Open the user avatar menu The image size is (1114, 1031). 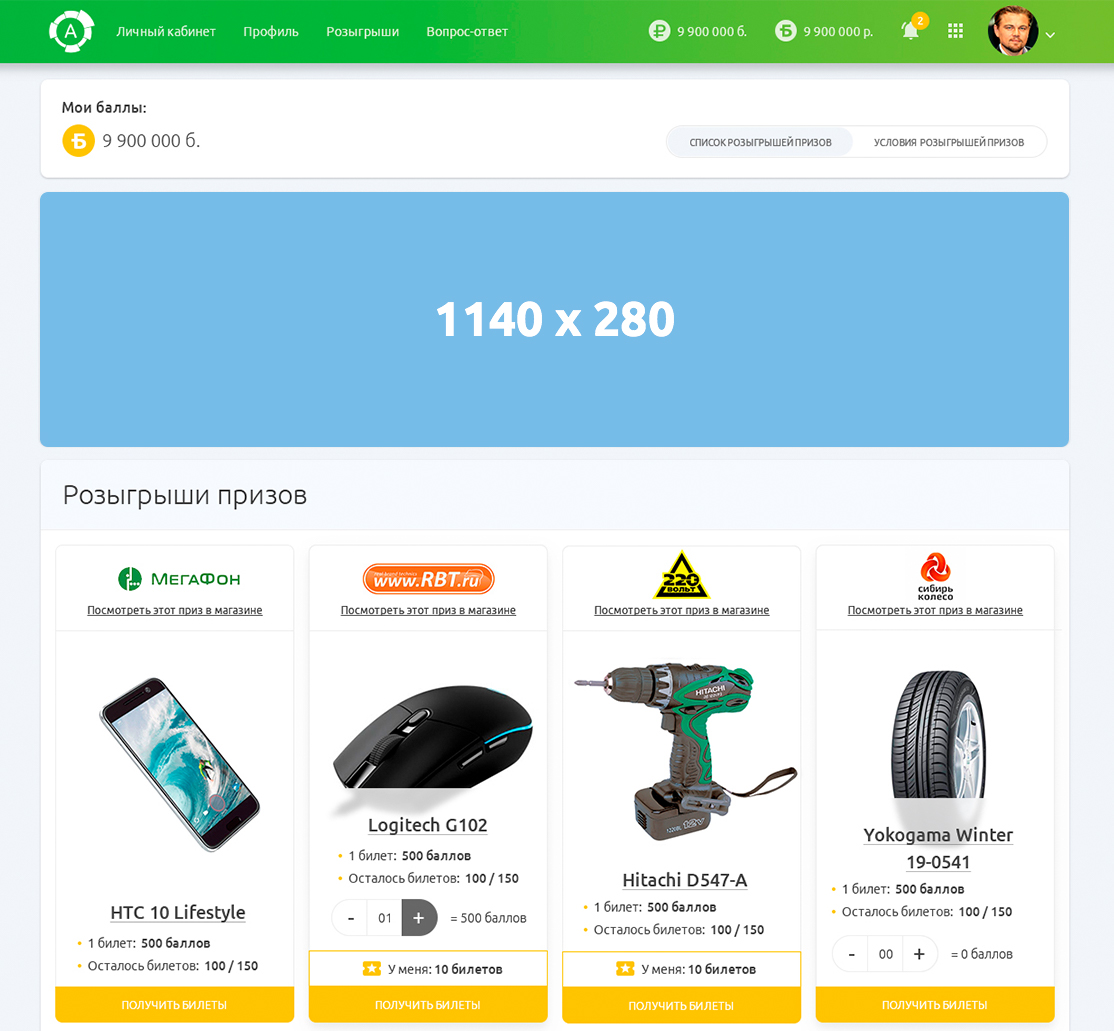click(x=1013, y=31)
